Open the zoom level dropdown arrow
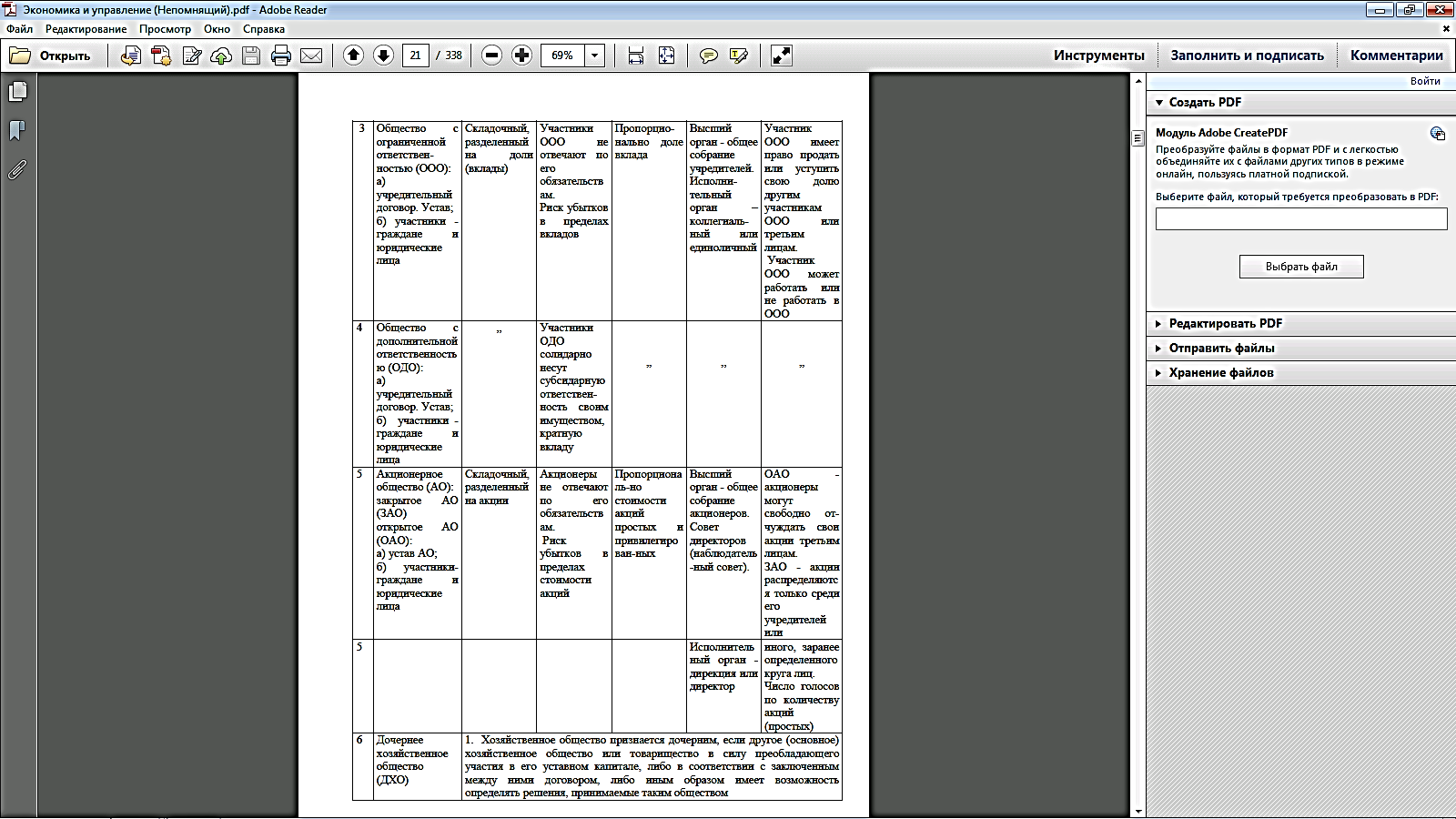The image size is (1456, 819). [x=594, y=56]
